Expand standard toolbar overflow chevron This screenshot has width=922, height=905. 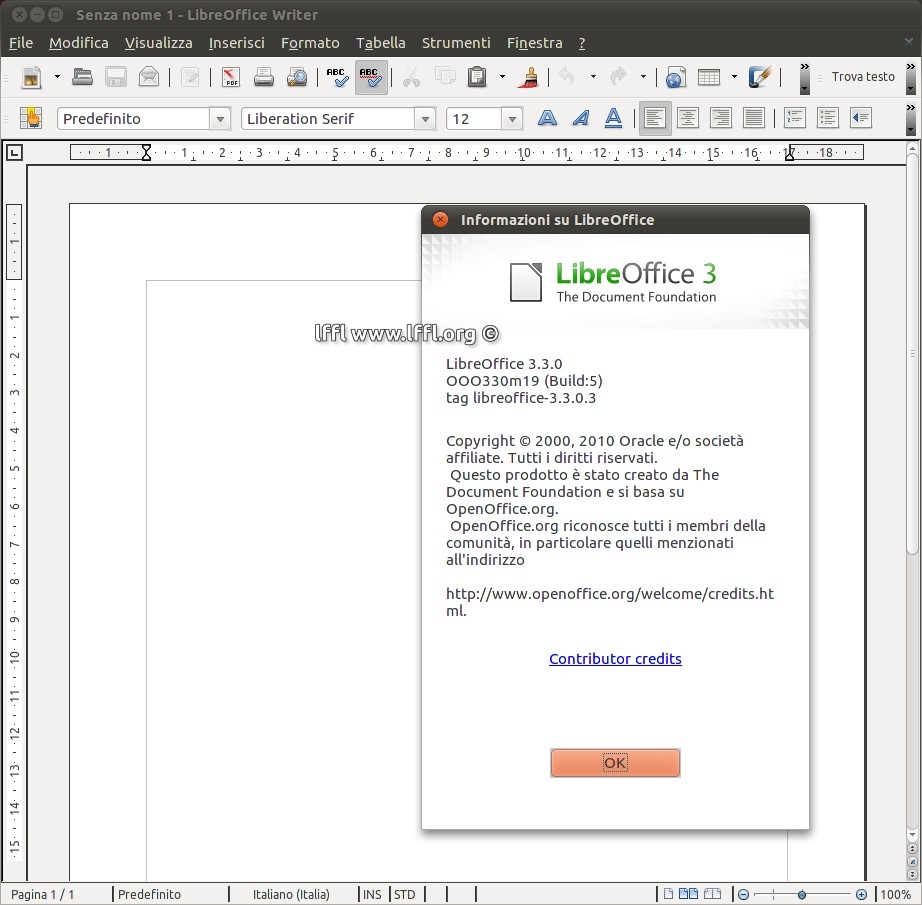(804, 77)
